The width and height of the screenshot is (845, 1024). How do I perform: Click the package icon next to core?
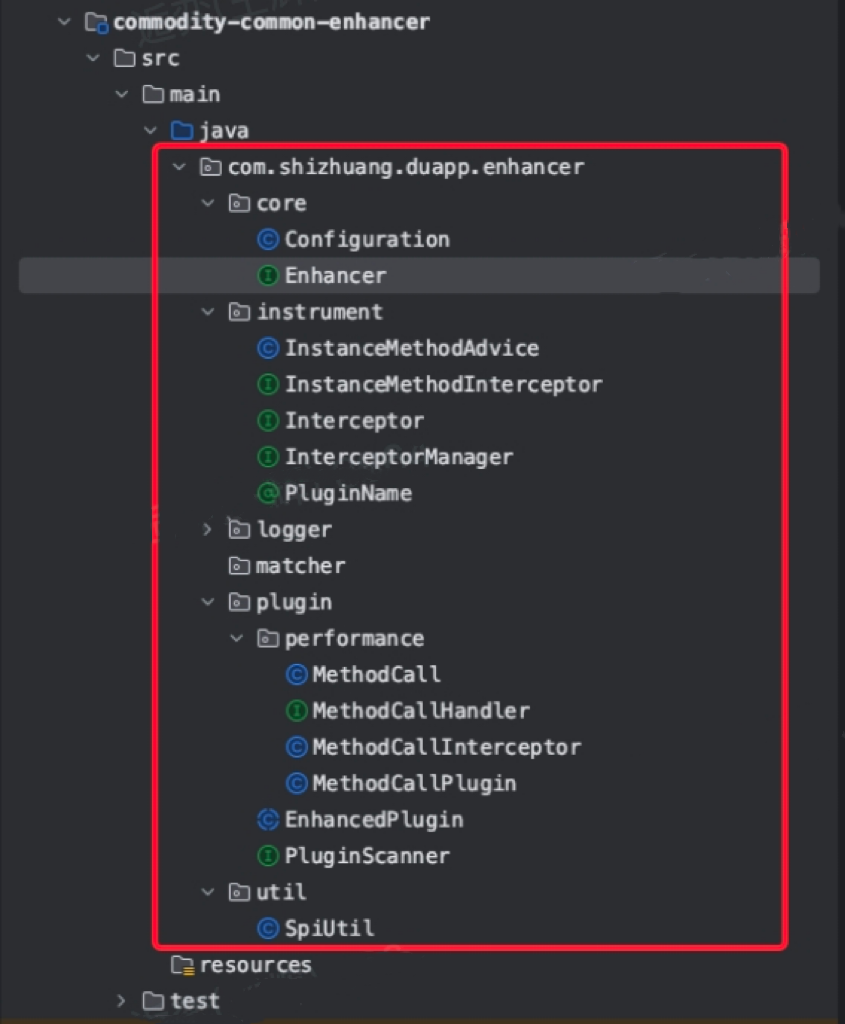click(237, 203)
